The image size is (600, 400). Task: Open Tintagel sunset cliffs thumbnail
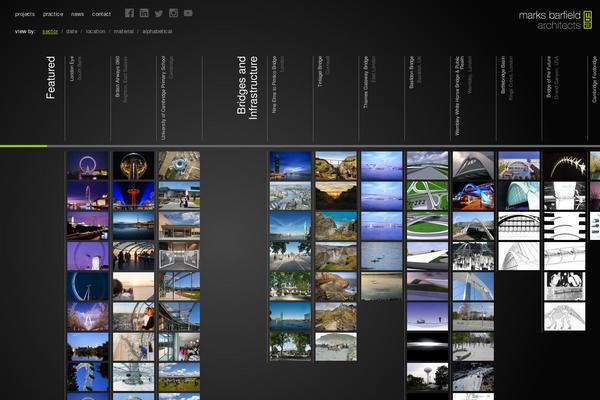[x=336, y=196]
